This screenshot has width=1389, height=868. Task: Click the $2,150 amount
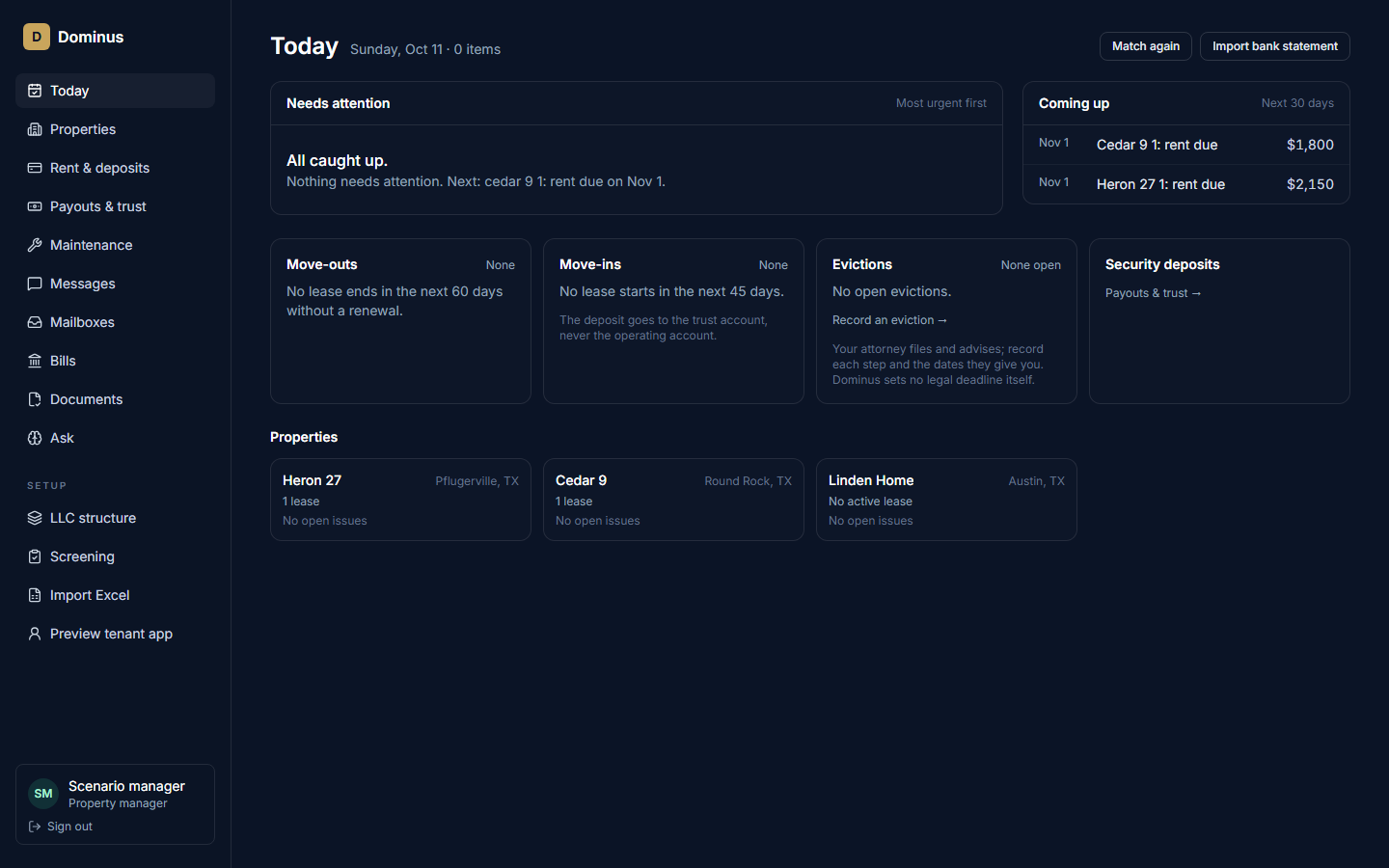(x=1310, y=184)
